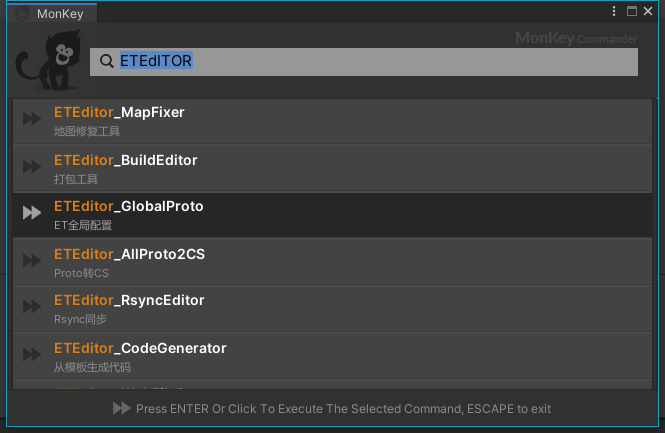This screenshot has width=665, height=433.
Task: Open the three-dot window options menu
Action: pos(614,11)
